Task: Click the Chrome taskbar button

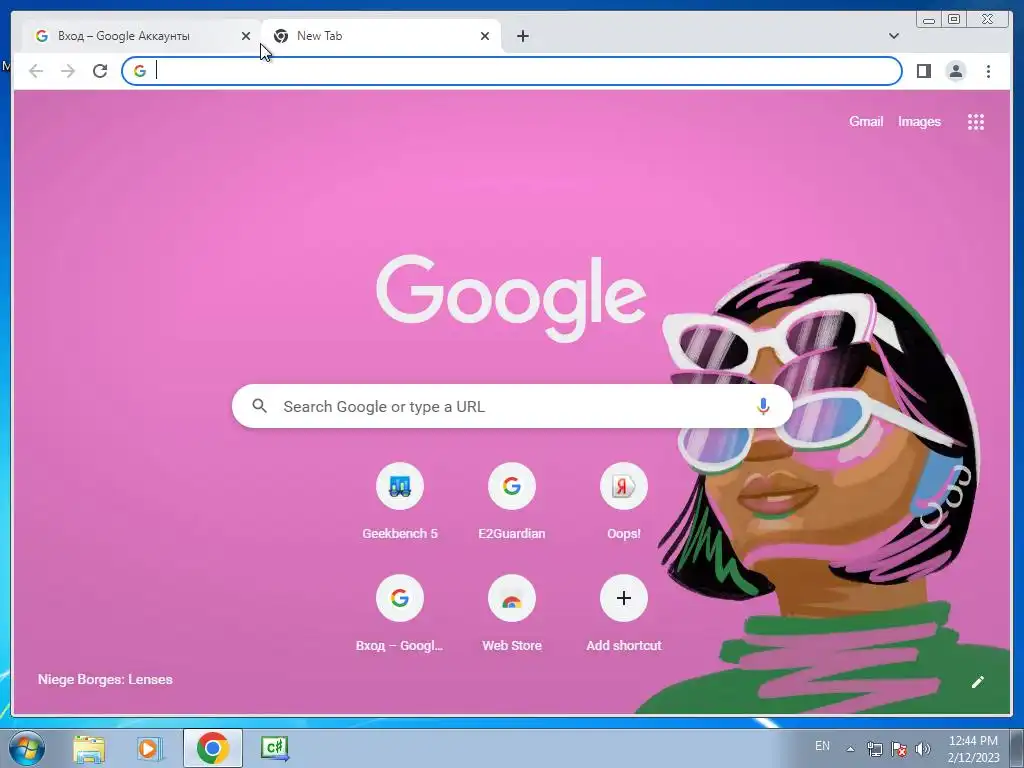Action: pos(212,748)
